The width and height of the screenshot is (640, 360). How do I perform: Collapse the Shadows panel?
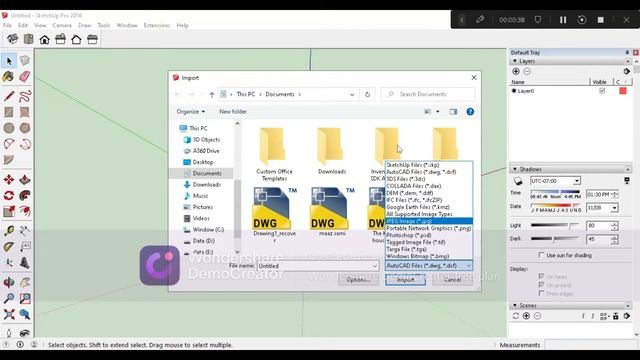pyautogui.click(x=515, y=169)
